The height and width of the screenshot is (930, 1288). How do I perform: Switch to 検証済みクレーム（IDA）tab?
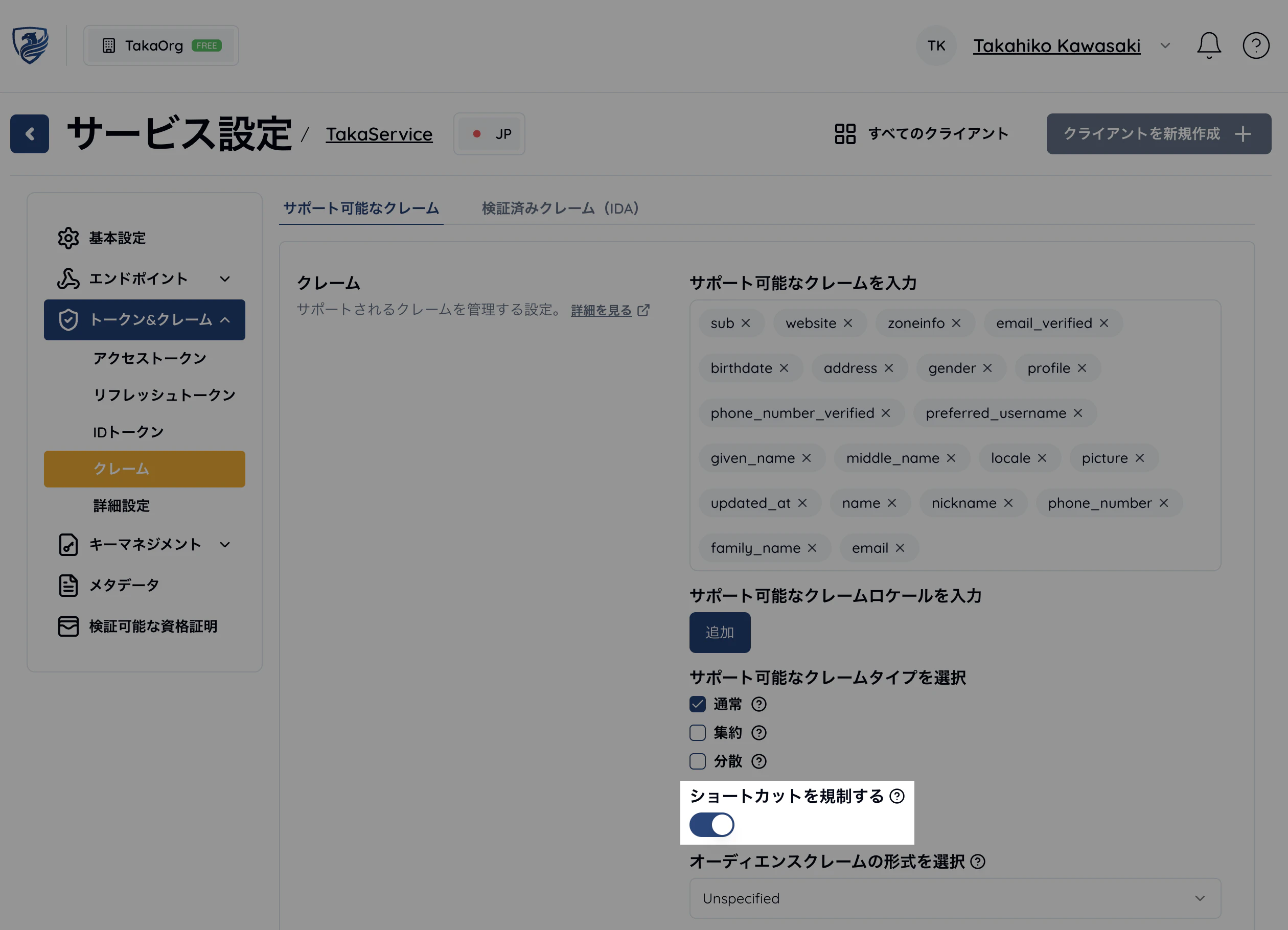click(560, 208)
